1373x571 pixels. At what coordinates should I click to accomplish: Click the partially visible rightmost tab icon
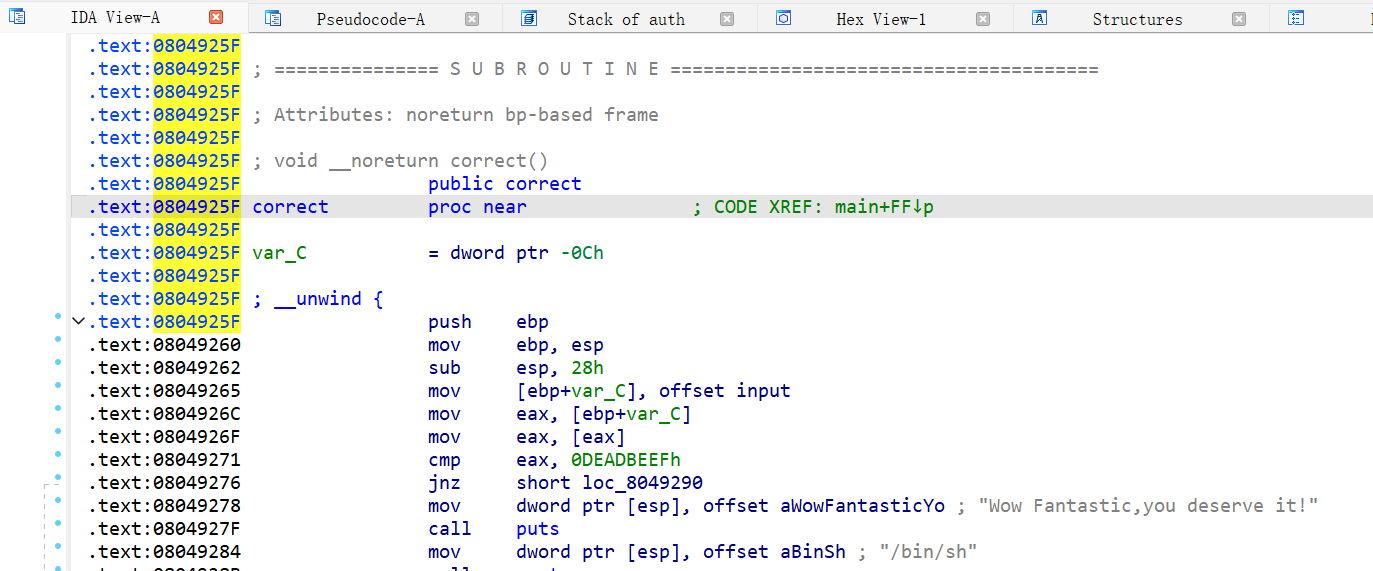[1296, 18]
